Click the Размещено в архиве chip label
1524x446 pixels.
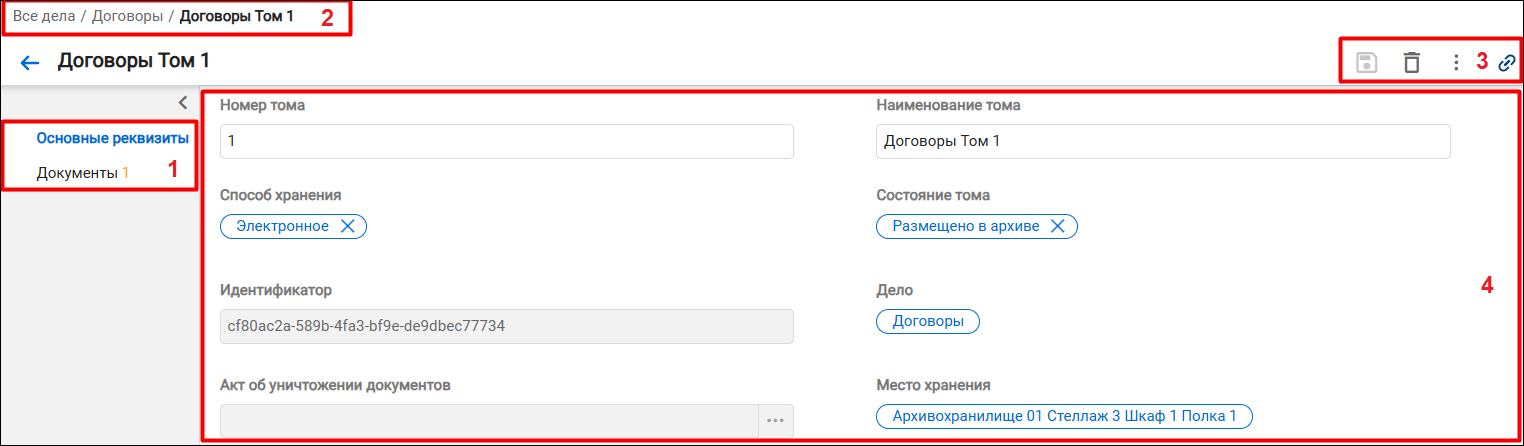click(x=965, y=226)
